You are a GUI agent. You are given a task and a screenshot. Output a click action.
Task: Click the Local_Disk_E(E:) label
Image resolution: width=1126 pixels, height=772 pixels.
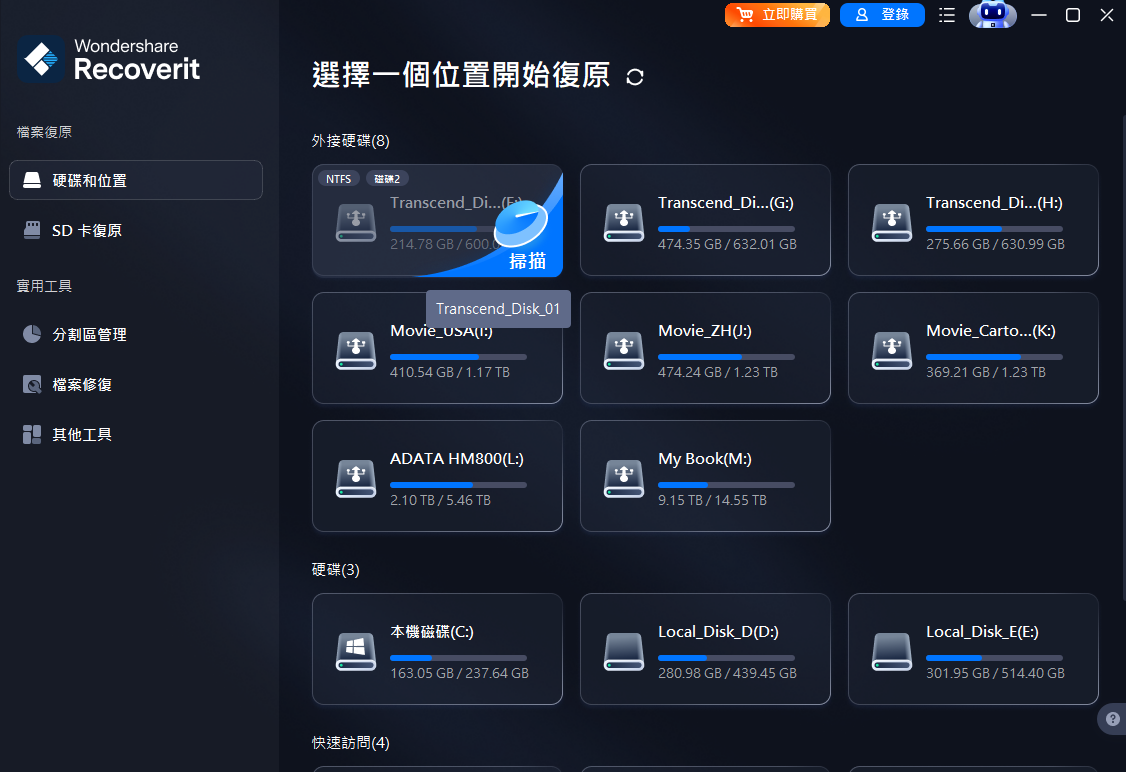click(982, 632)
